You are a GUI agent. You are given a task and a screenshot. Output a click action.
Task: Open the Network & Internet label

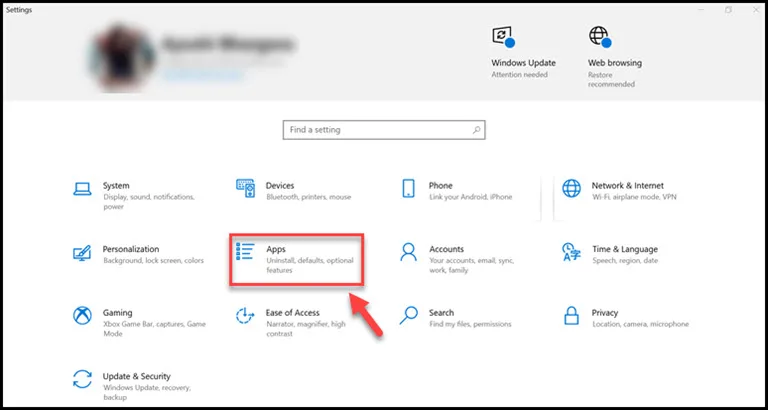[627, 186]
